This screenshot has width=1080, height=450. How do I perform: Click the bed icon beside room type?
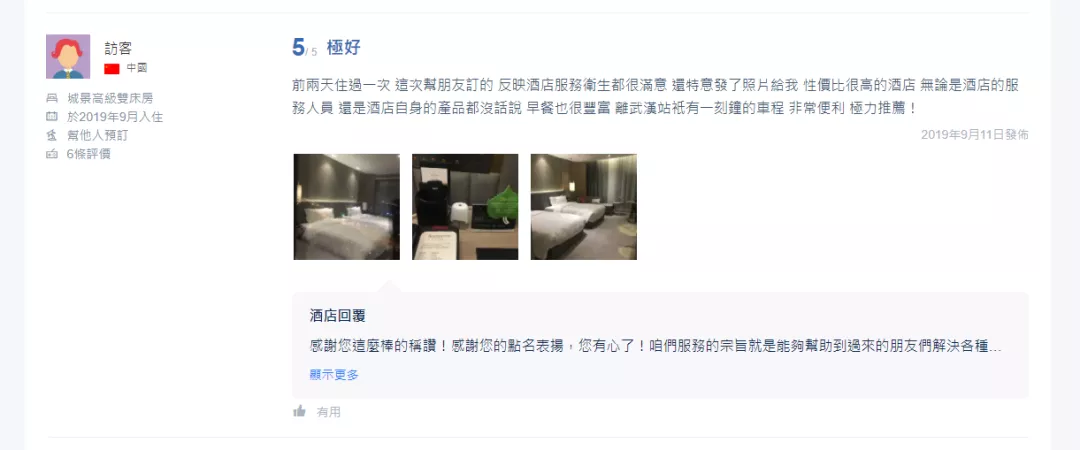coord(52,99)
